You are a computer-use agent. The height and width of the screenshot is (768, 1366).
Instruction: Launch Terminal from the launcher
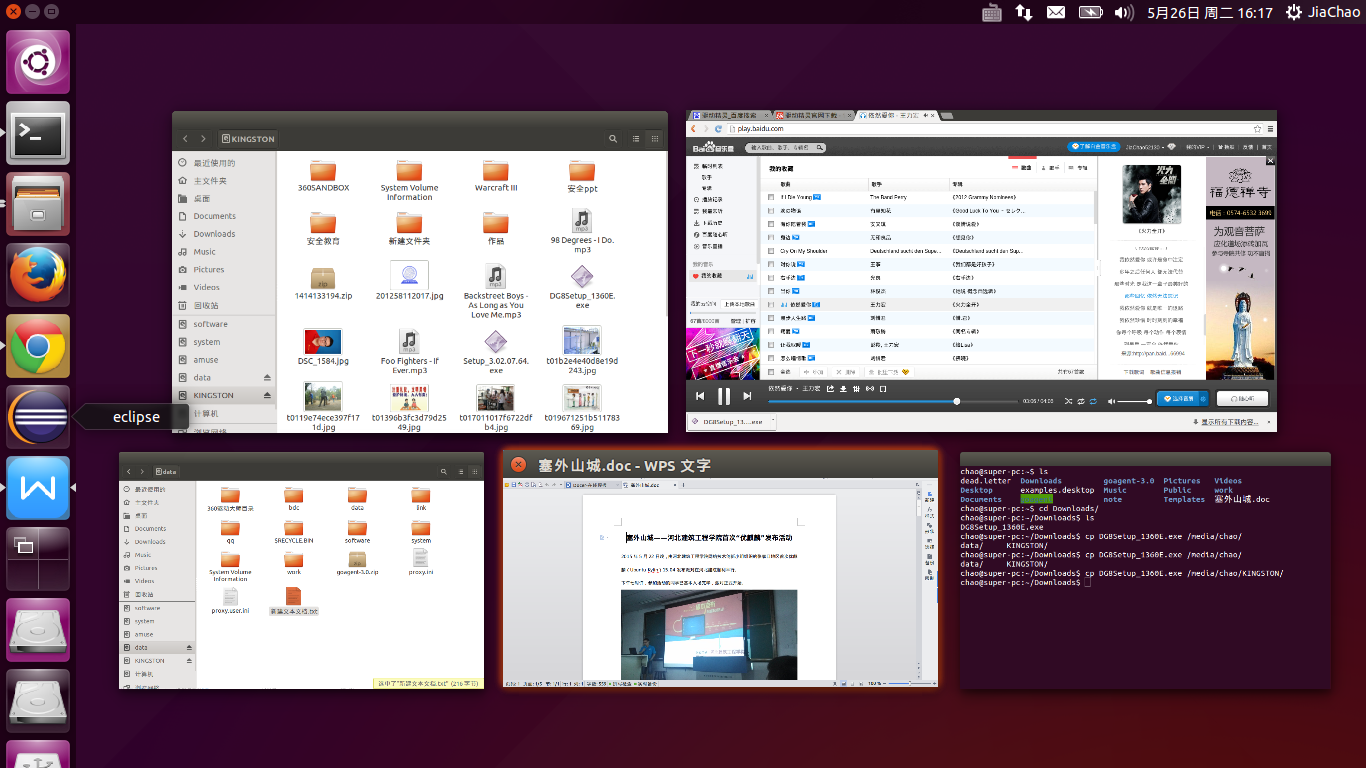tap(38, 133)
